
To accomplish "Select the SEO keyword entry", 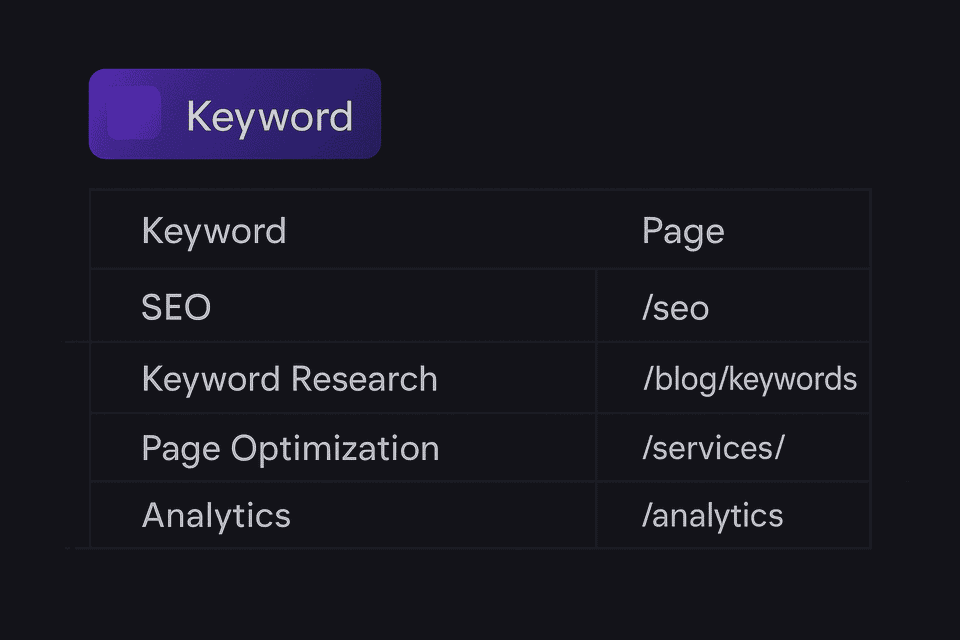I will tap(176, 307).
